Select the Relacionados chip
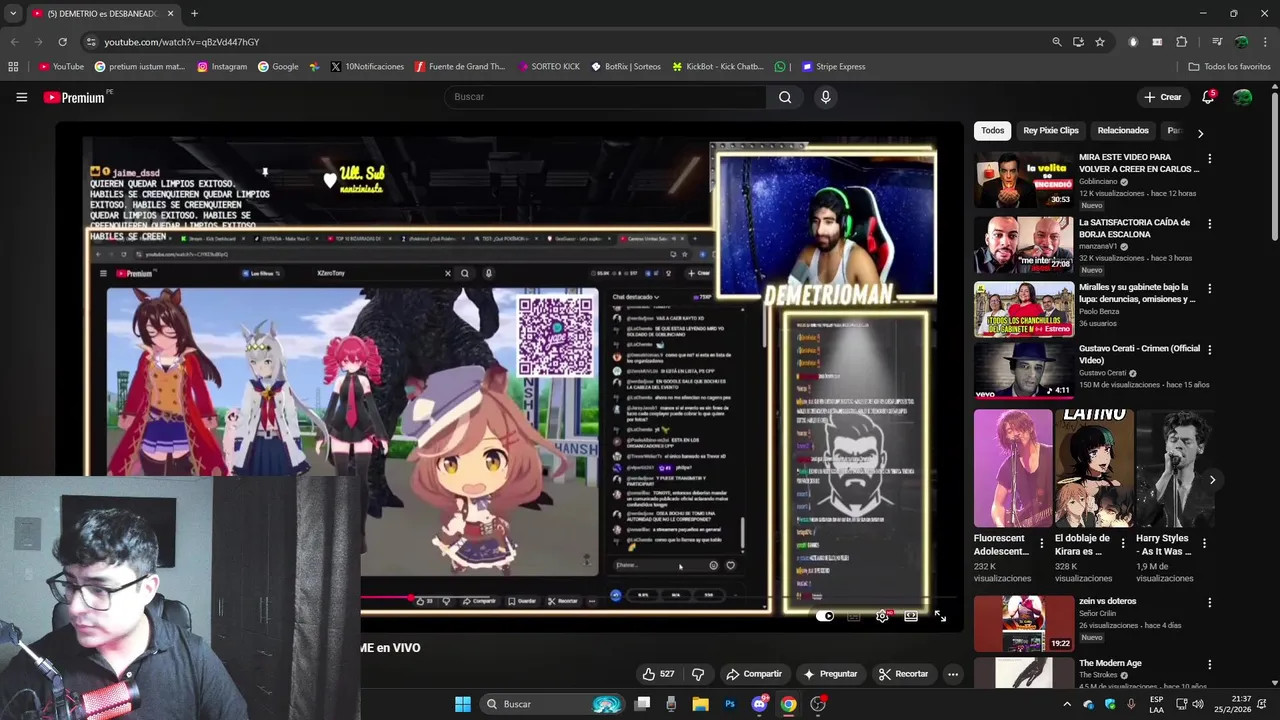Viewport: 1280px width, 720px height. tap(1123, 131)
